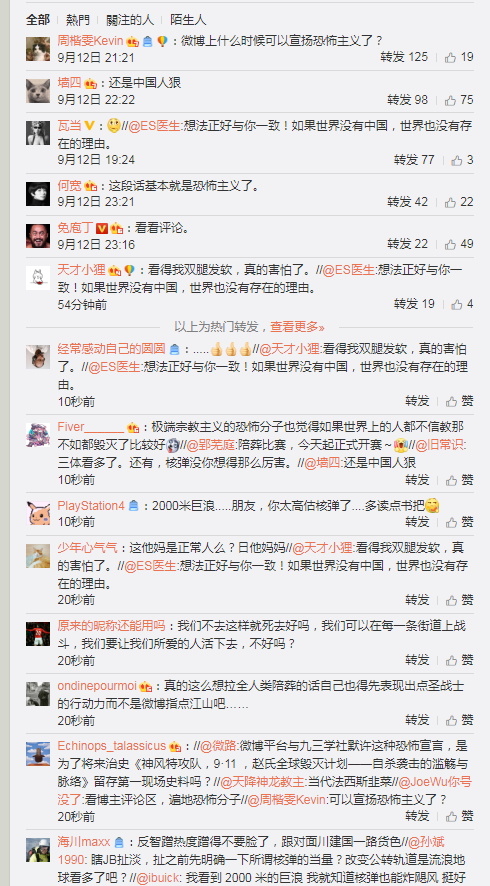The width and height of the screenshot is (490, 886).
Task: Click 海川maxx's avatar thumbnail
Action: click(38, 850)
